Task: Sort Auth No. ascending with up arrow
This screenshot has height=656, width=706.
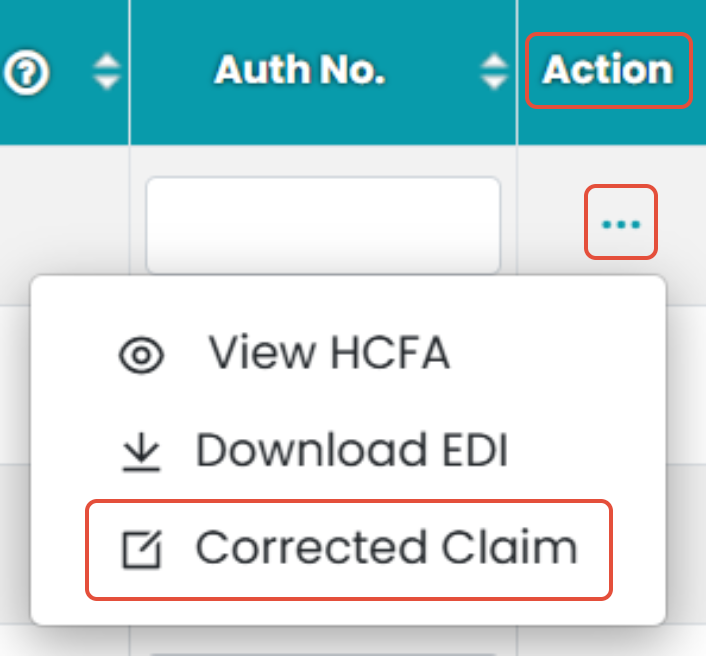Action: click(x=493, y=62)
